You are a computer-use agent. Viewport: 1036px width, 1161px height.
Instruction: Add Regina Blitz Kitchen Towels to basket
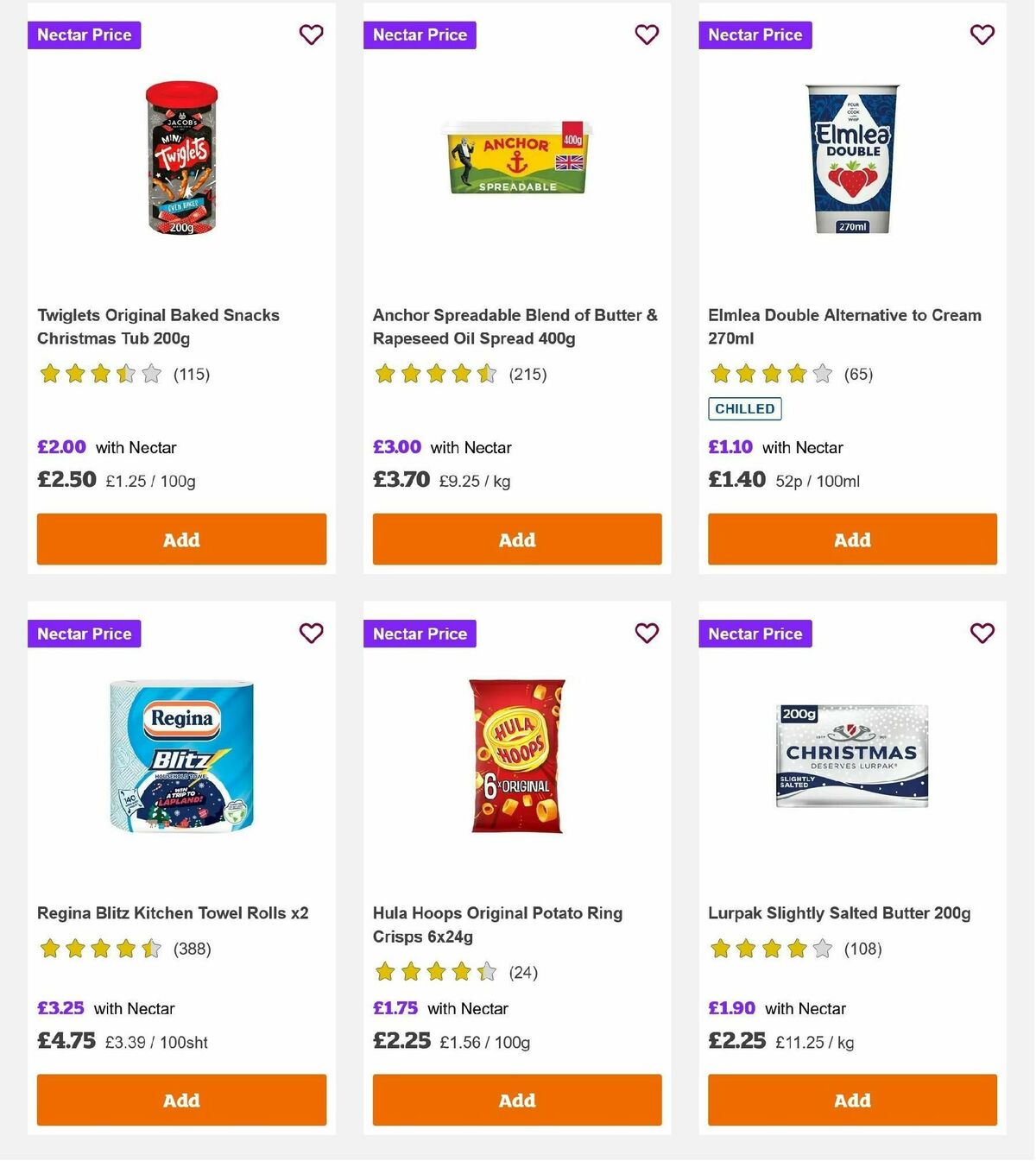point(181,1100)
